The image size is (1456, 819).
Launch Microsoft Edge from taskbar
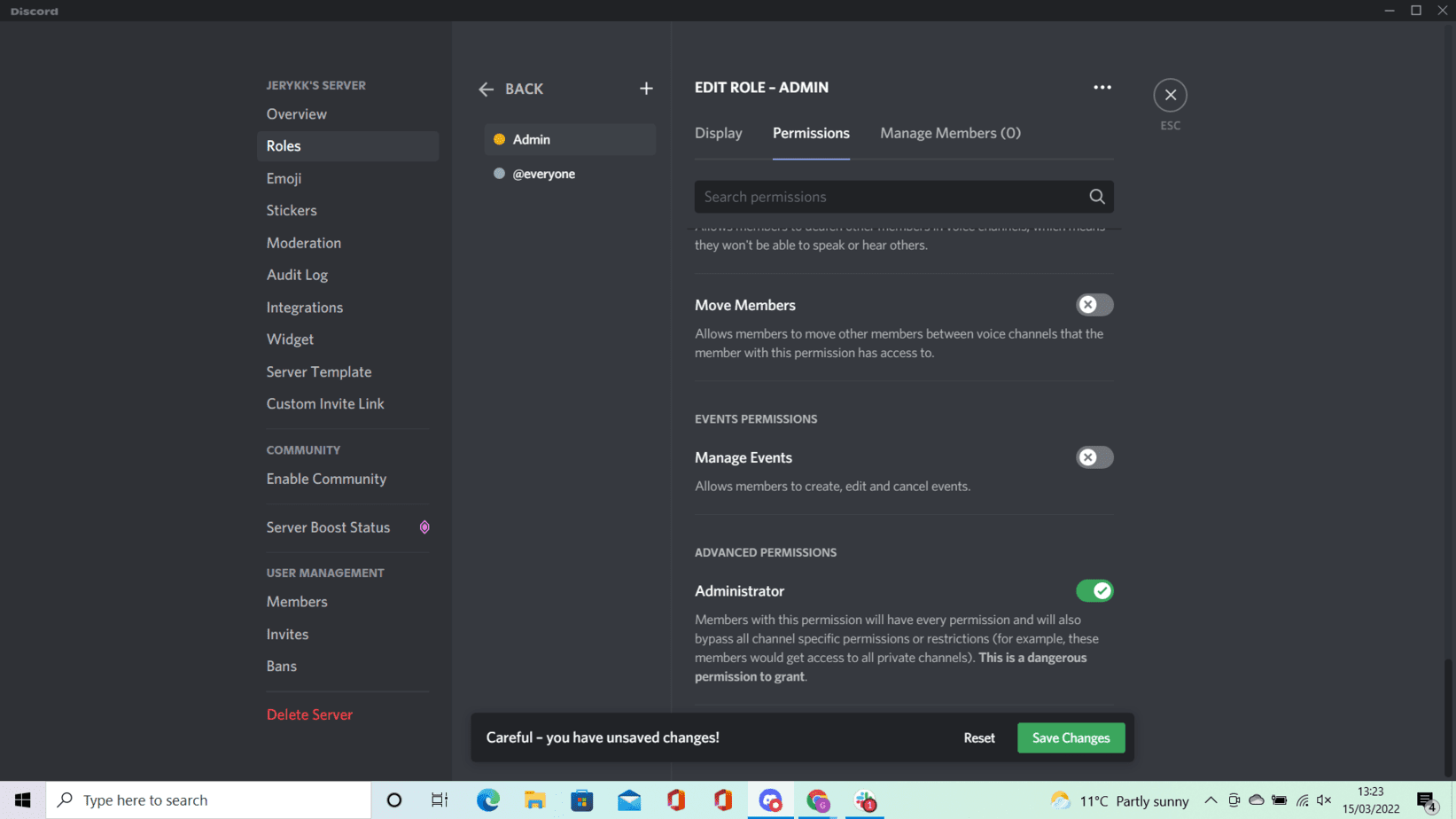[x=488, y=800]
